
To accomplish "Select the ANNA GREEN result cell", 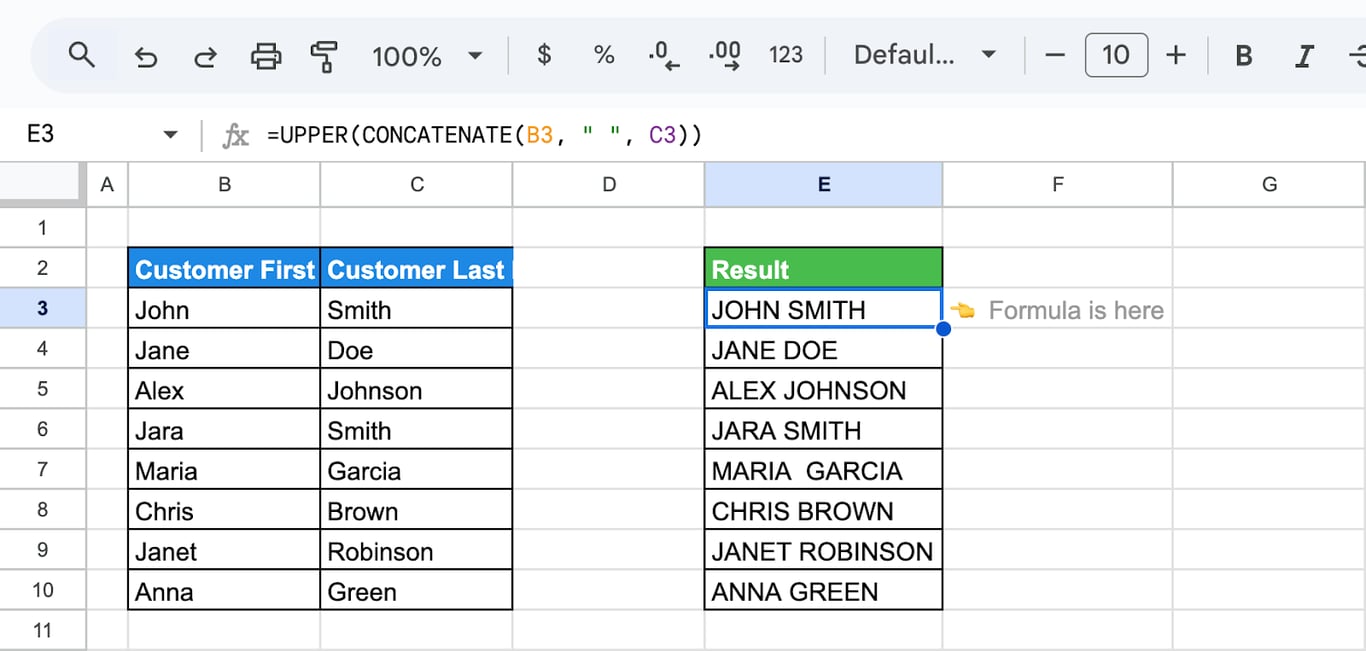I will coord(823,590).
